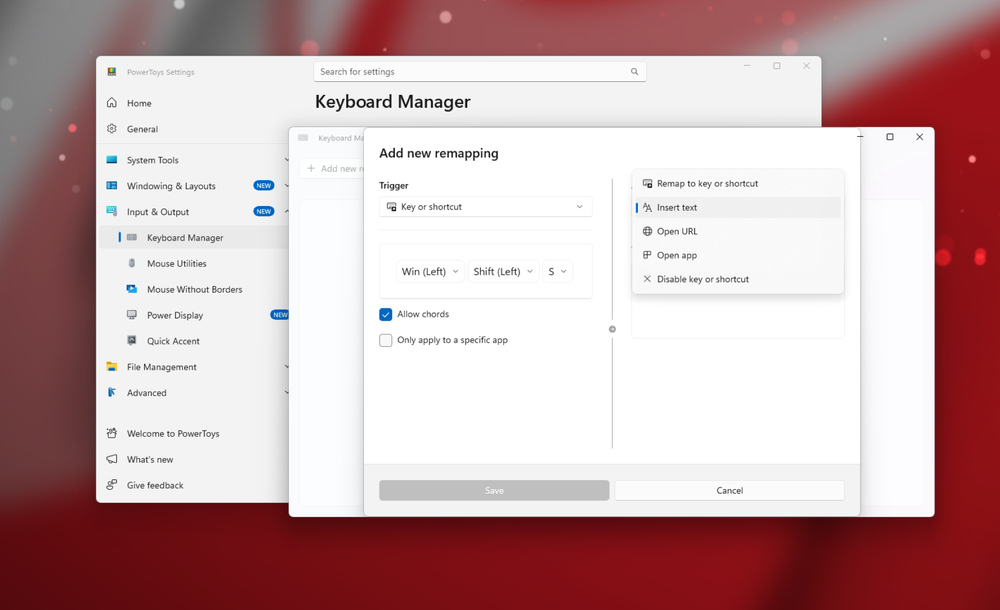
Task: Collapse the Input & Output chevron
Action: coord(286,211)
